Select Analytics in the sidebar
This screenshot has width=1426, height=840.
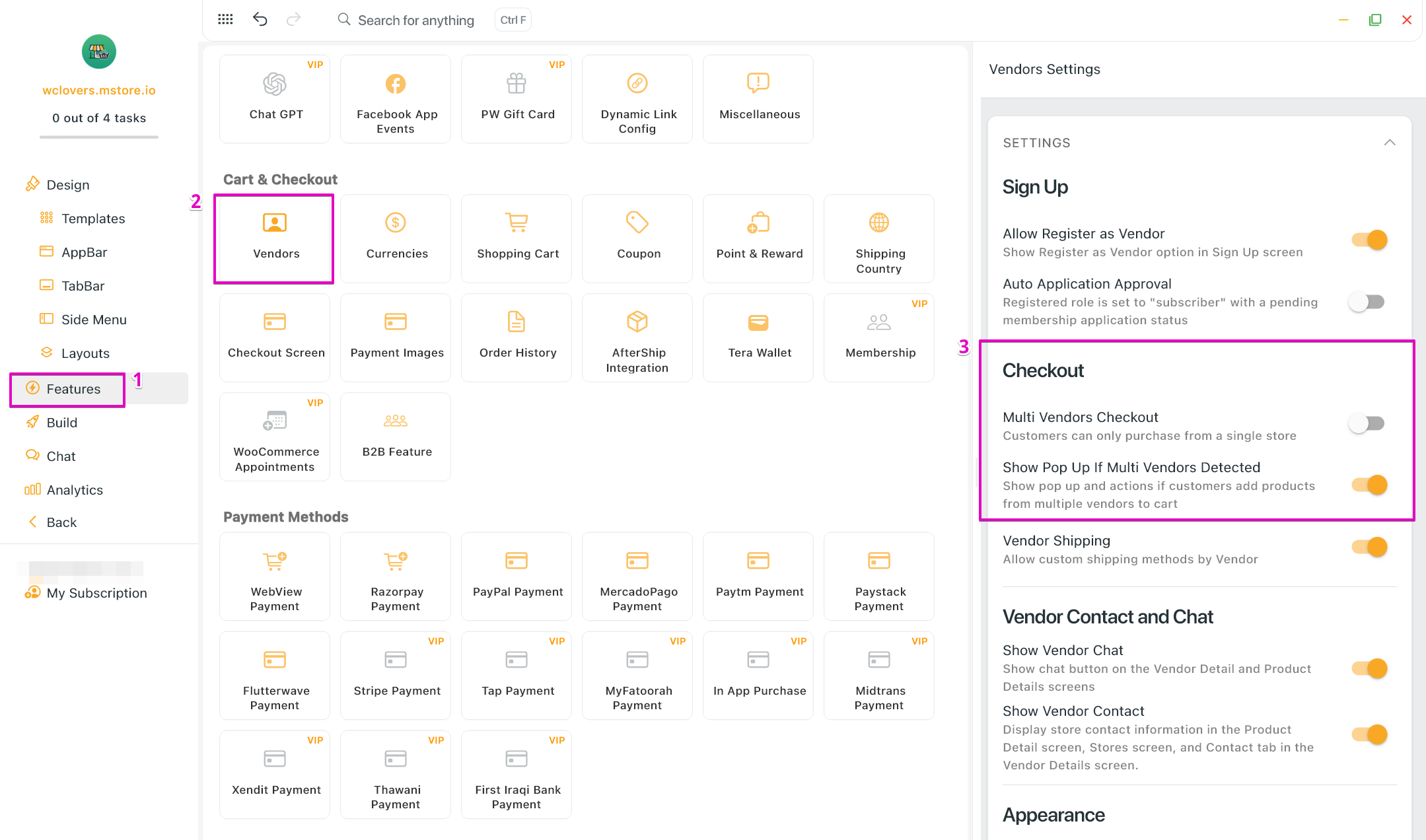(74, 489)
